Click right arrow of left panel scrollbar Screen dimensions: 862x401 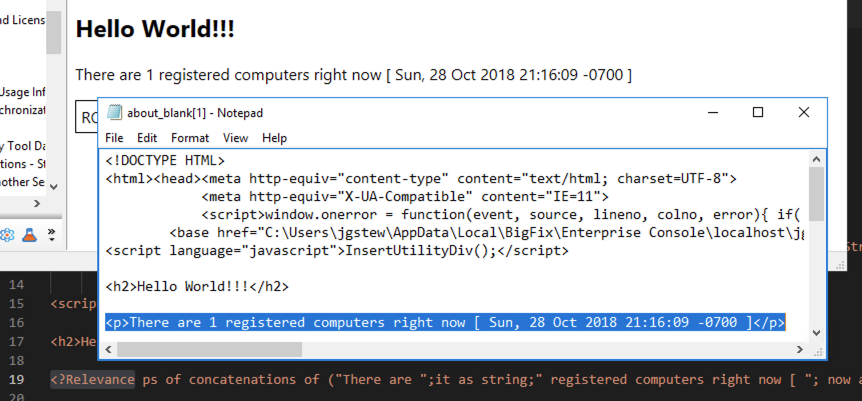coord(37,204)
